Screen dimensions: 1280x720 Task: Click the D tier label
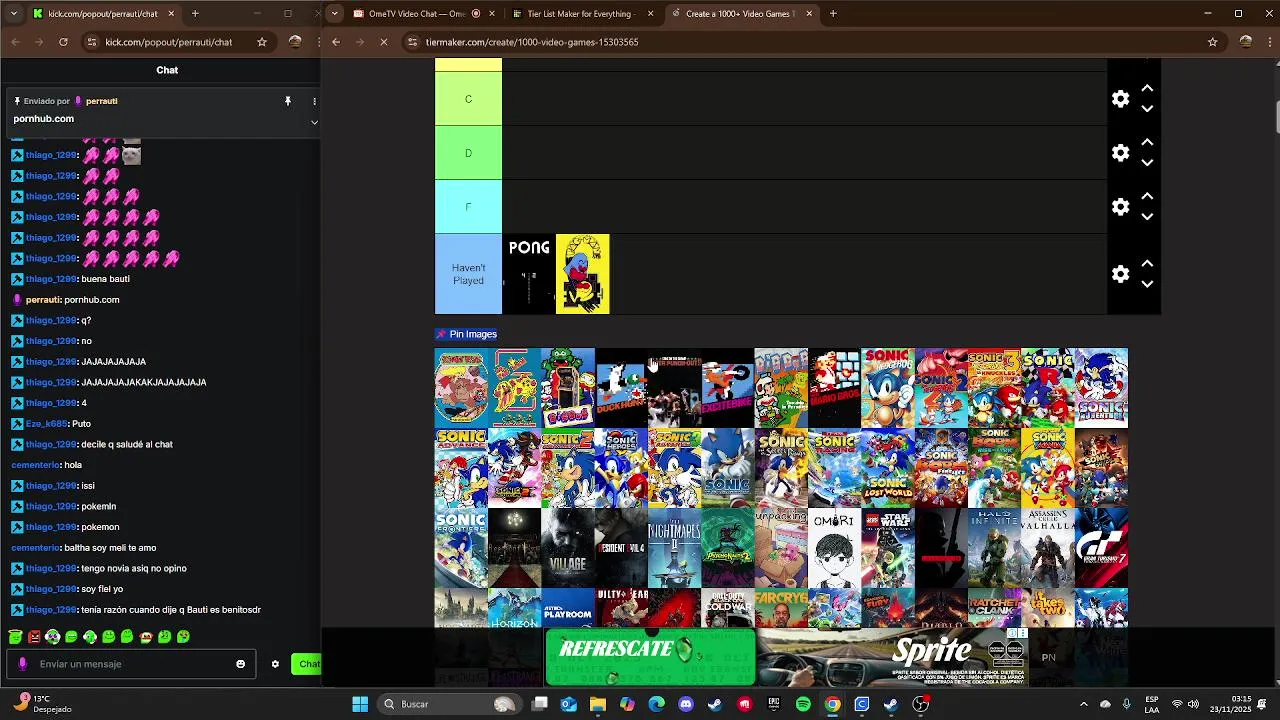(468, 153)
